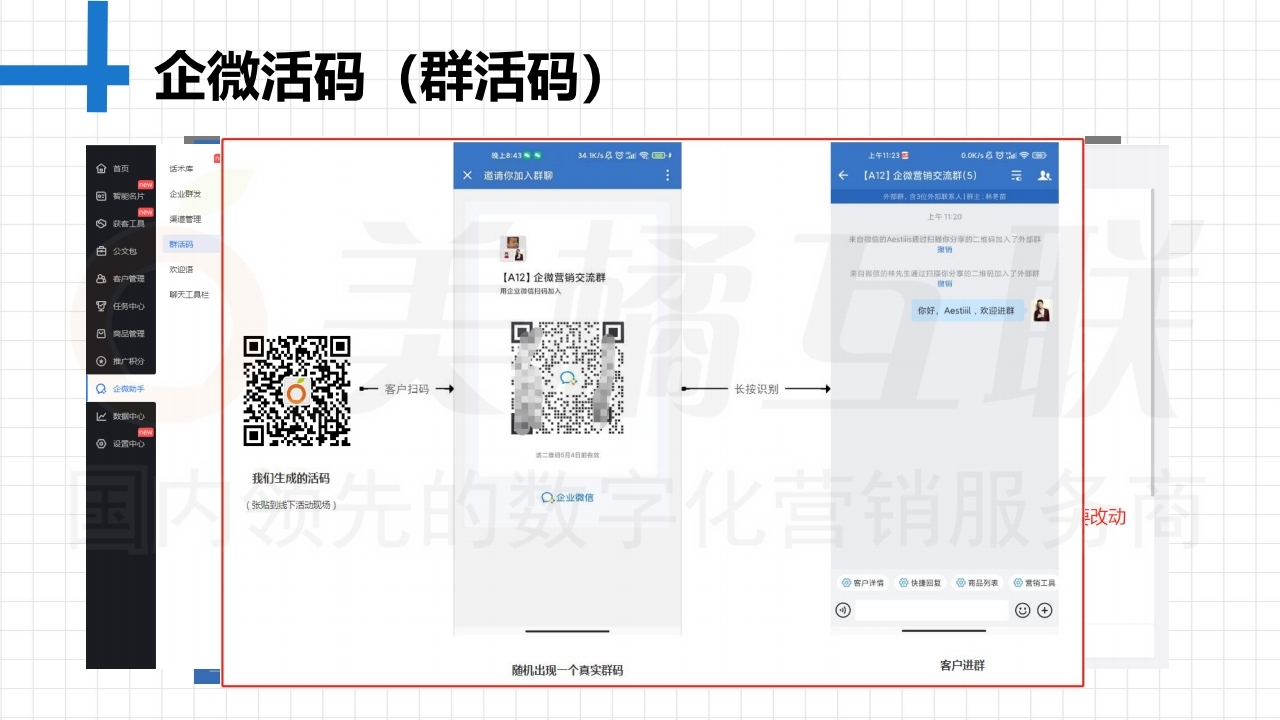Open the 企业群发 submenu item
The width and height of the screenshot is (1280, 720).
pyautogui.click(x=185, y=194)
